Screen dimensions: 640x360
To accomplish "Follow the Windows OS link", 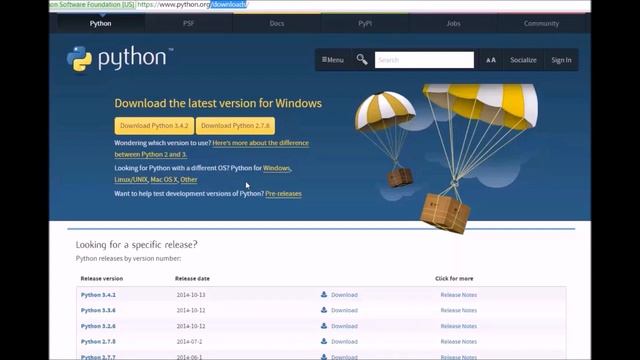I will pyautogui.click(x=276, y=168).
